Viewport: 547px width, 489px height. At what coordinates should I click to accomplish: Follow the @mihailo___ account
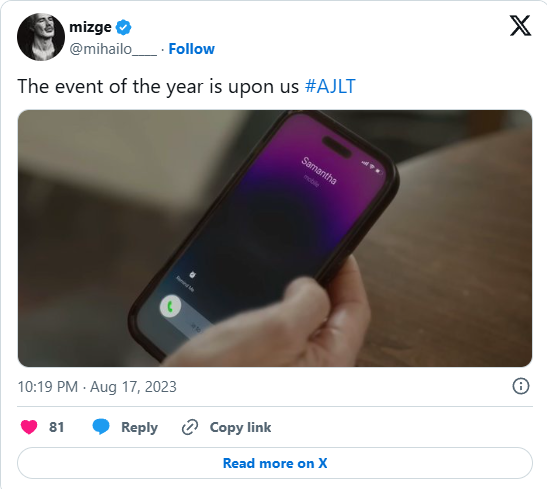pyautogui.click(x=192, y=49)
